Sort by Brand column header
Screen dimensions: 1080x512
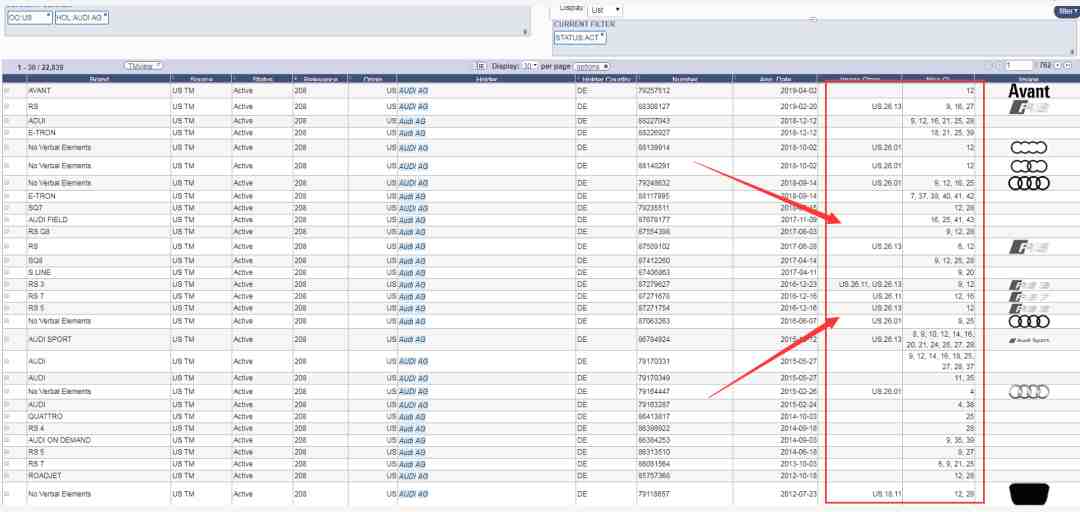pos(99,79)
